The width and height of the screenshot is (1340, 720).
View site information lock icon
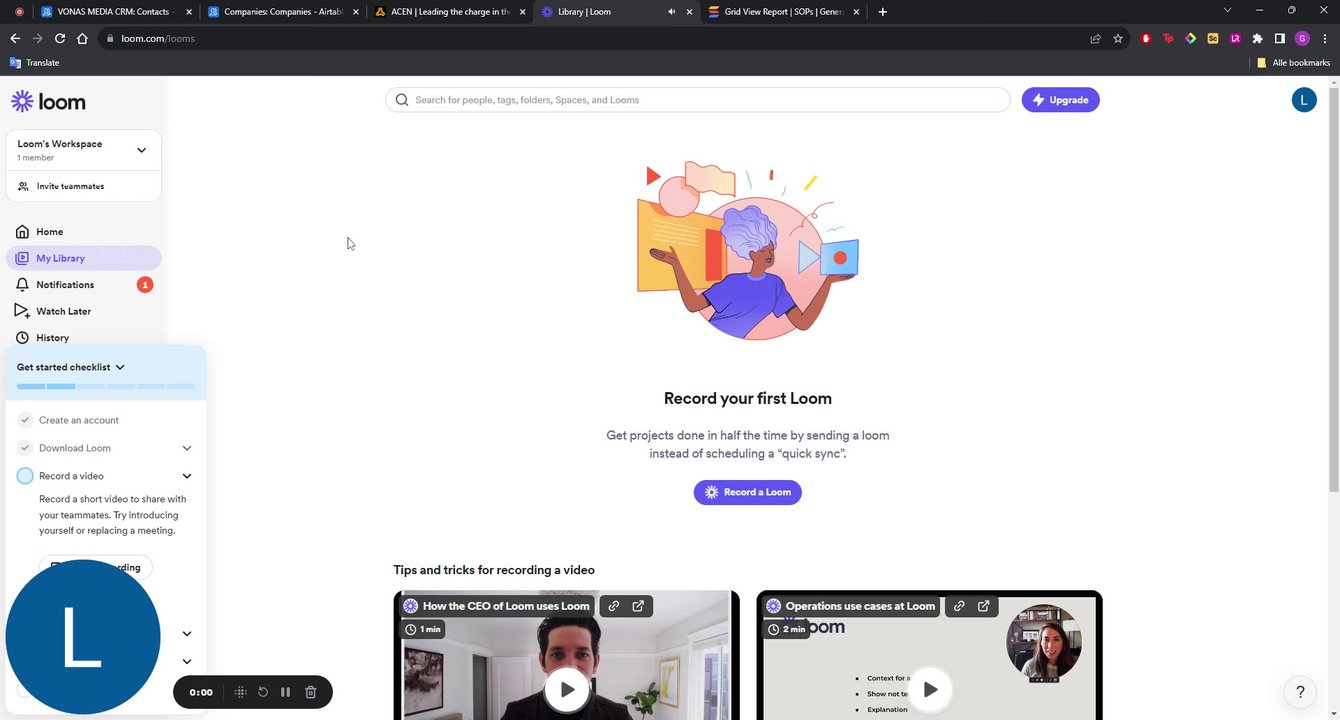tap(109, 38)
